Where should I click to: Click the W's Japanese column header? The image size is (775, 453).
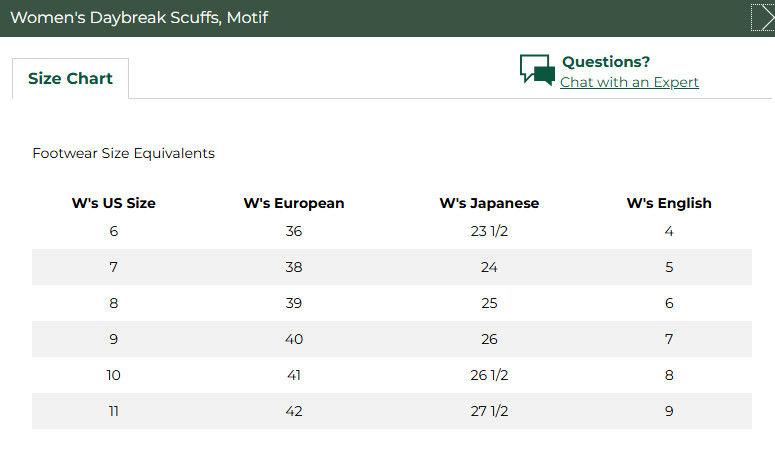click(x=489, y=203)
